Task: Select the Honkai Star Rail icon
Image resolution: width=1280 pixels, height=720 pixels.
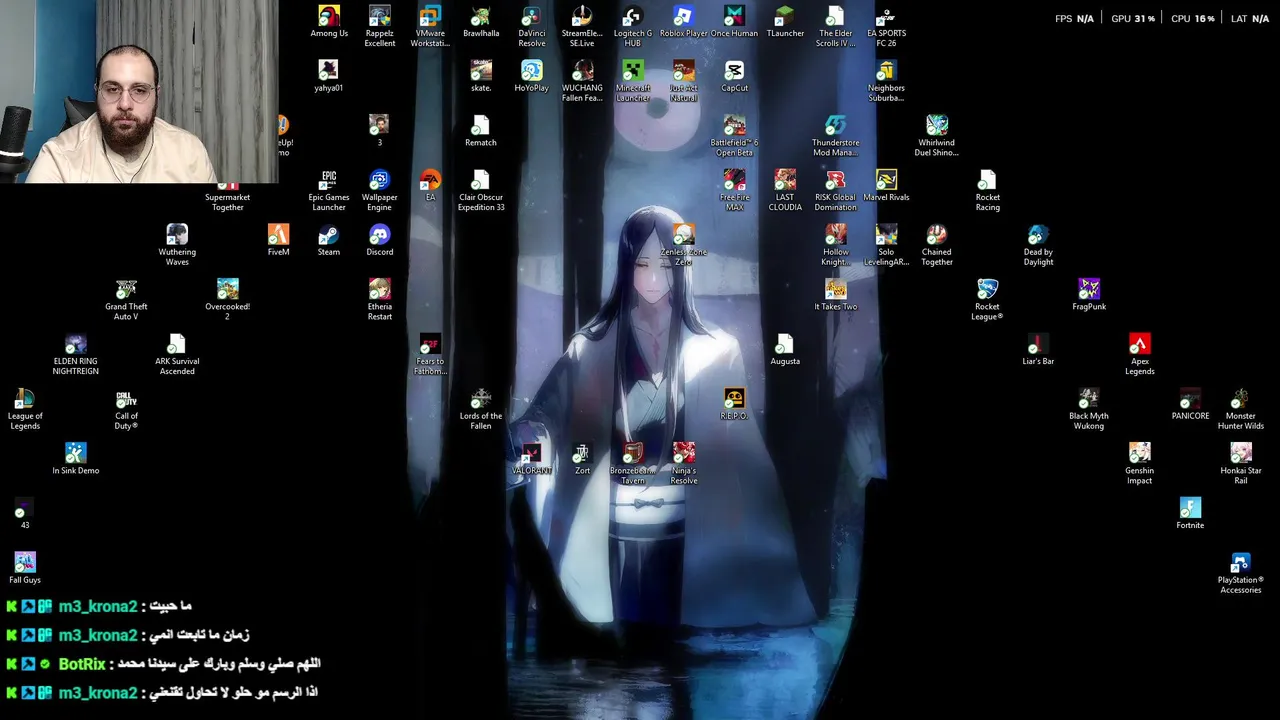Action: click(1240, 464)
